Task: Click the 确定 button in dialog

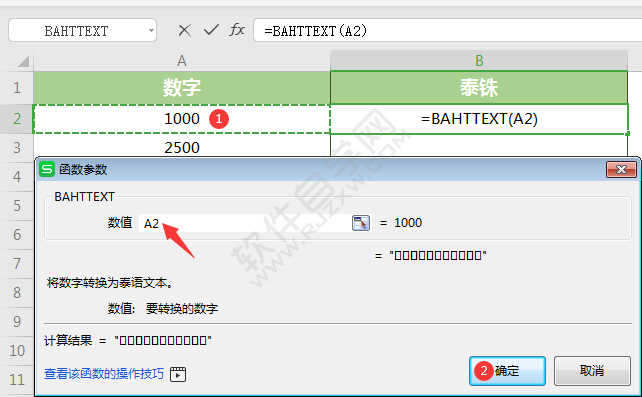Action: pyautogui.click(x=507, y=371)
